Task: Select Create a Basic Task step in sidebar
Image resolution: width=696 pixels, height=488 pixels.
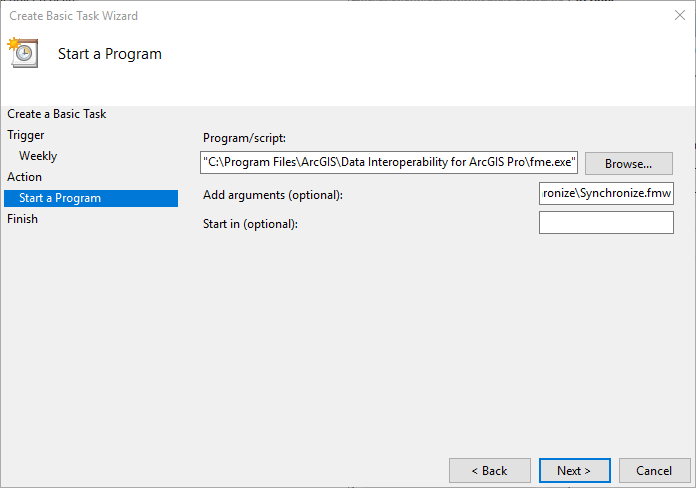Action: [57, 114]
